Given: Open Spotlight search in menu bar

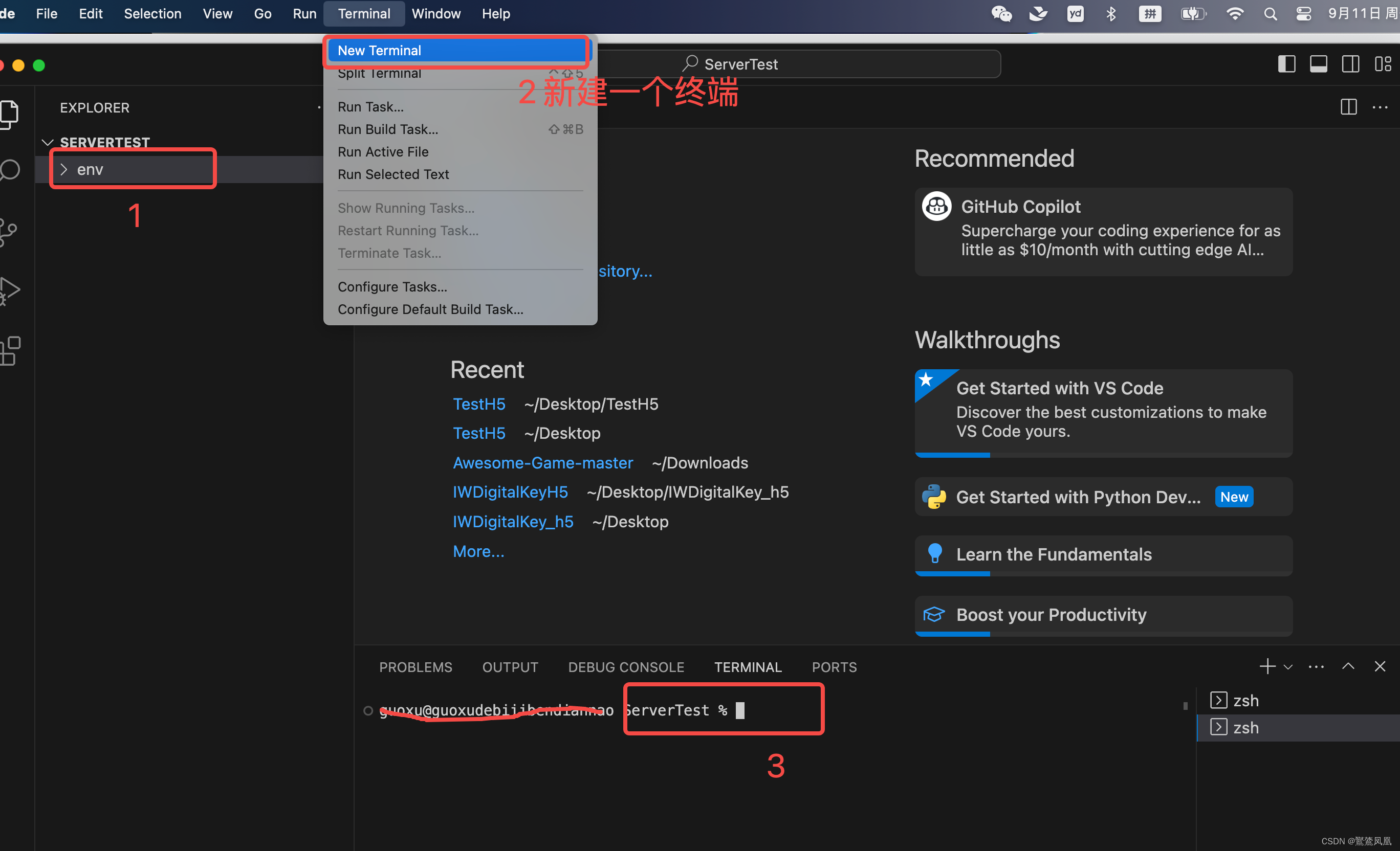Looking at the screenshot, I should click(x=1271, y=14).
